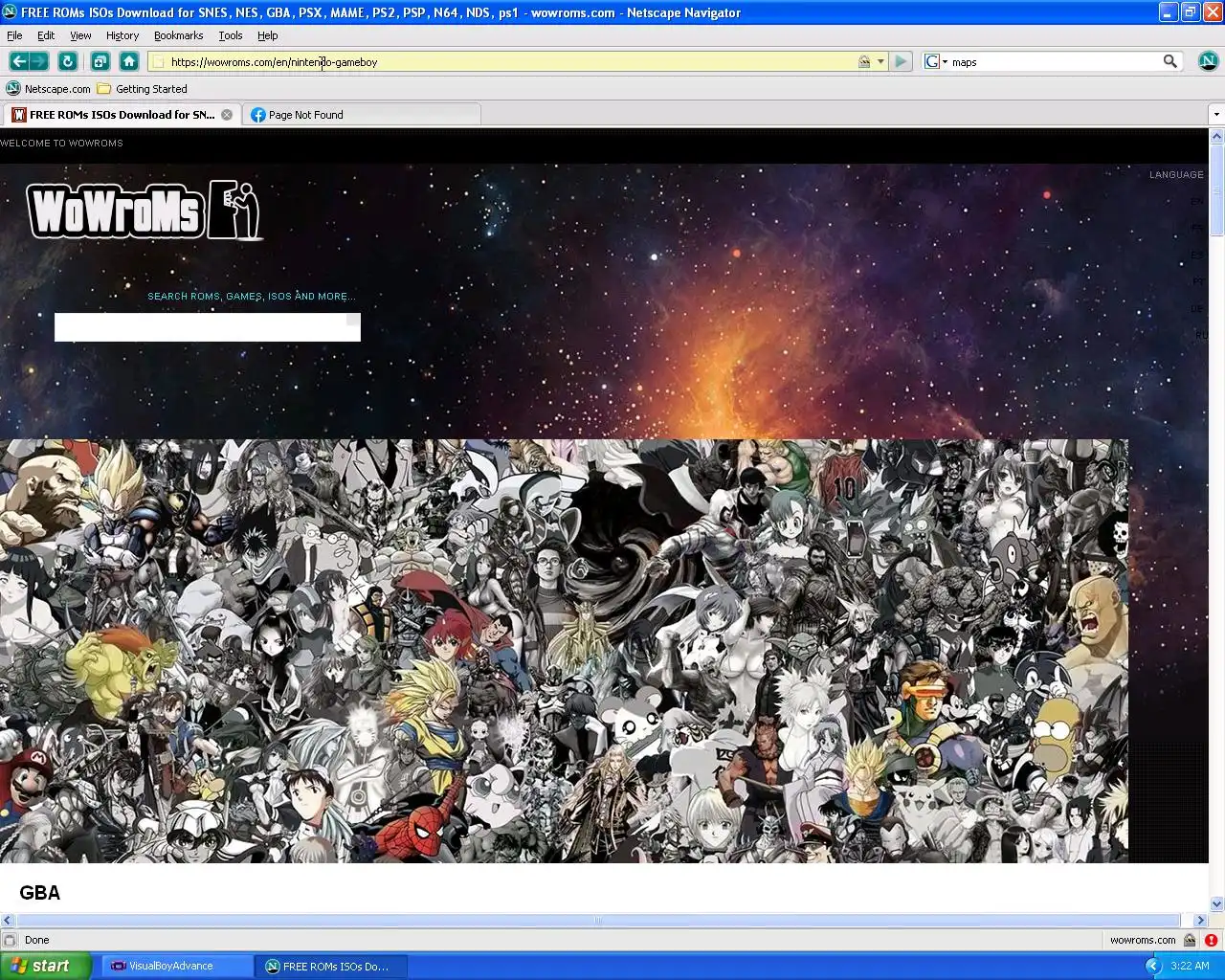Viewport: 1225px width, 980px height.
Task: Open the Edit menu
Action: click(46, 35)
